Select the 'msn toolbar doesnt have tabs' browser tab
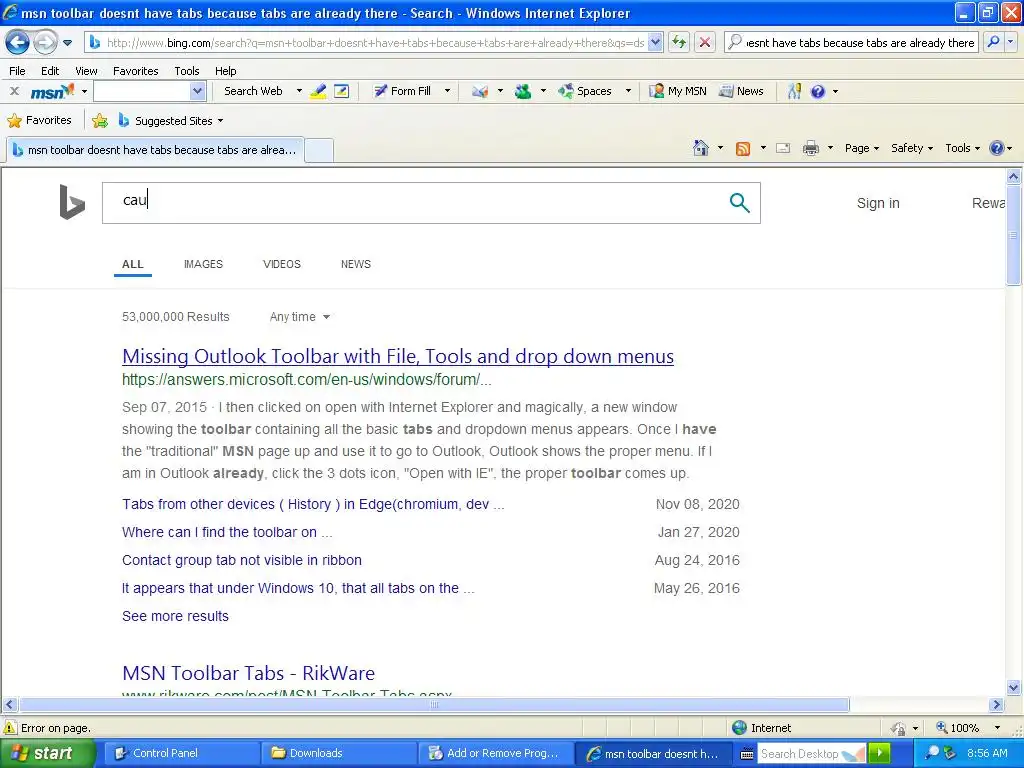Screen dimensions: 1024x768 point(155,150)
